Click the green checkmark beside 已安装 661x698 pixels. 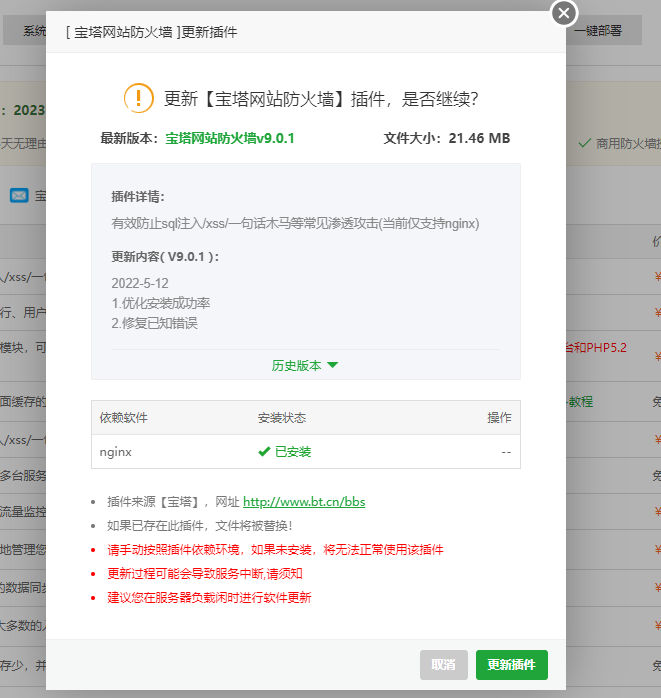click(264, 452)
